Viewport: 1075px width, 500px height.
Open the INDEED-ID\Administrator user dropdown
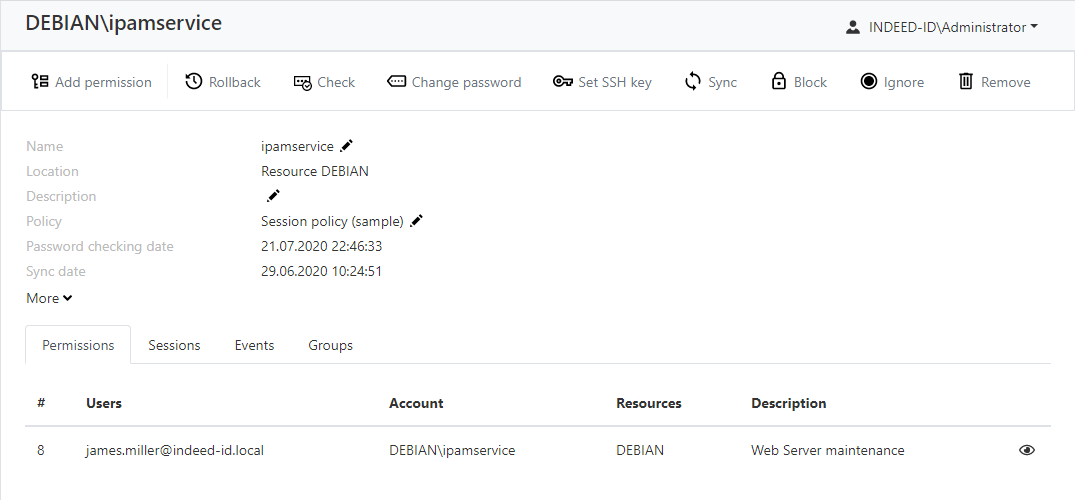click(941, 27)
